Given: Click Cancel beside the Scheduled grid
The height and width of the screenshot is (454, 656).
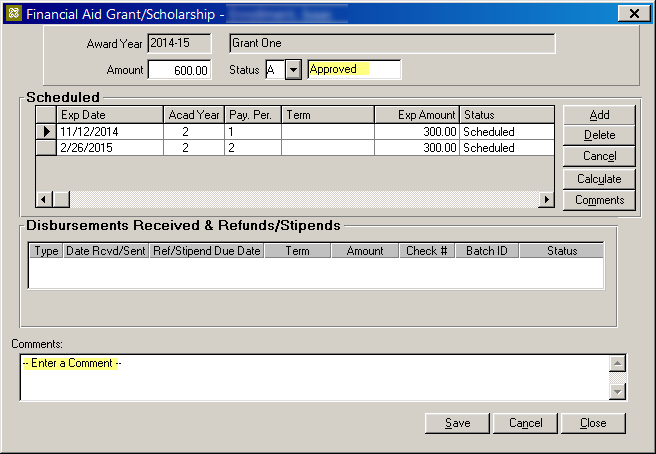Looking at the screenshot, I should click(598, 157).
